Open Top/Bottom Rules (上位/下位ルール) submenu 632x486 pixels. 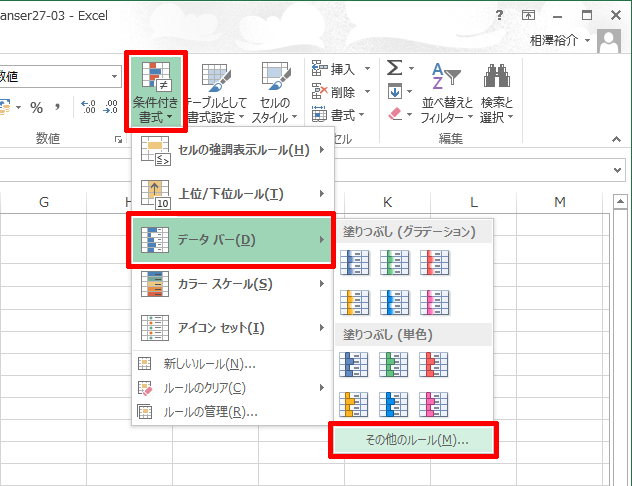pos(233,194)
